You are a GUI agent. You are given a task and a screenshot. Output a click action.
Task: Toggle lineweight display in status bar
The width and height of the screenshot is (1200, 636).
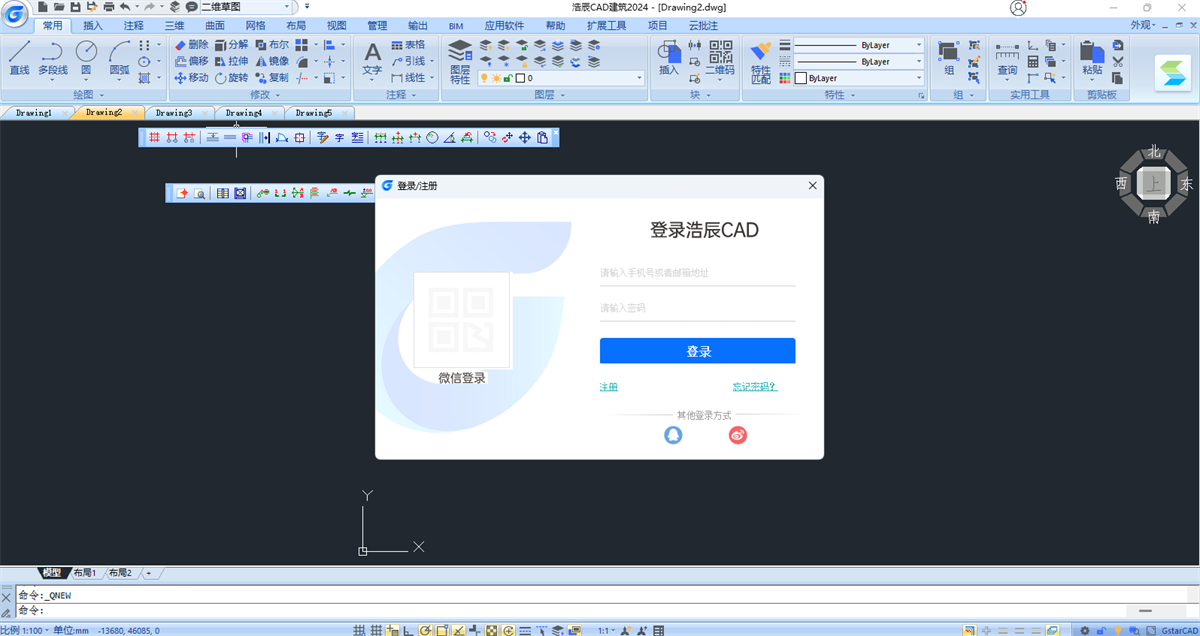click(525, 630)
